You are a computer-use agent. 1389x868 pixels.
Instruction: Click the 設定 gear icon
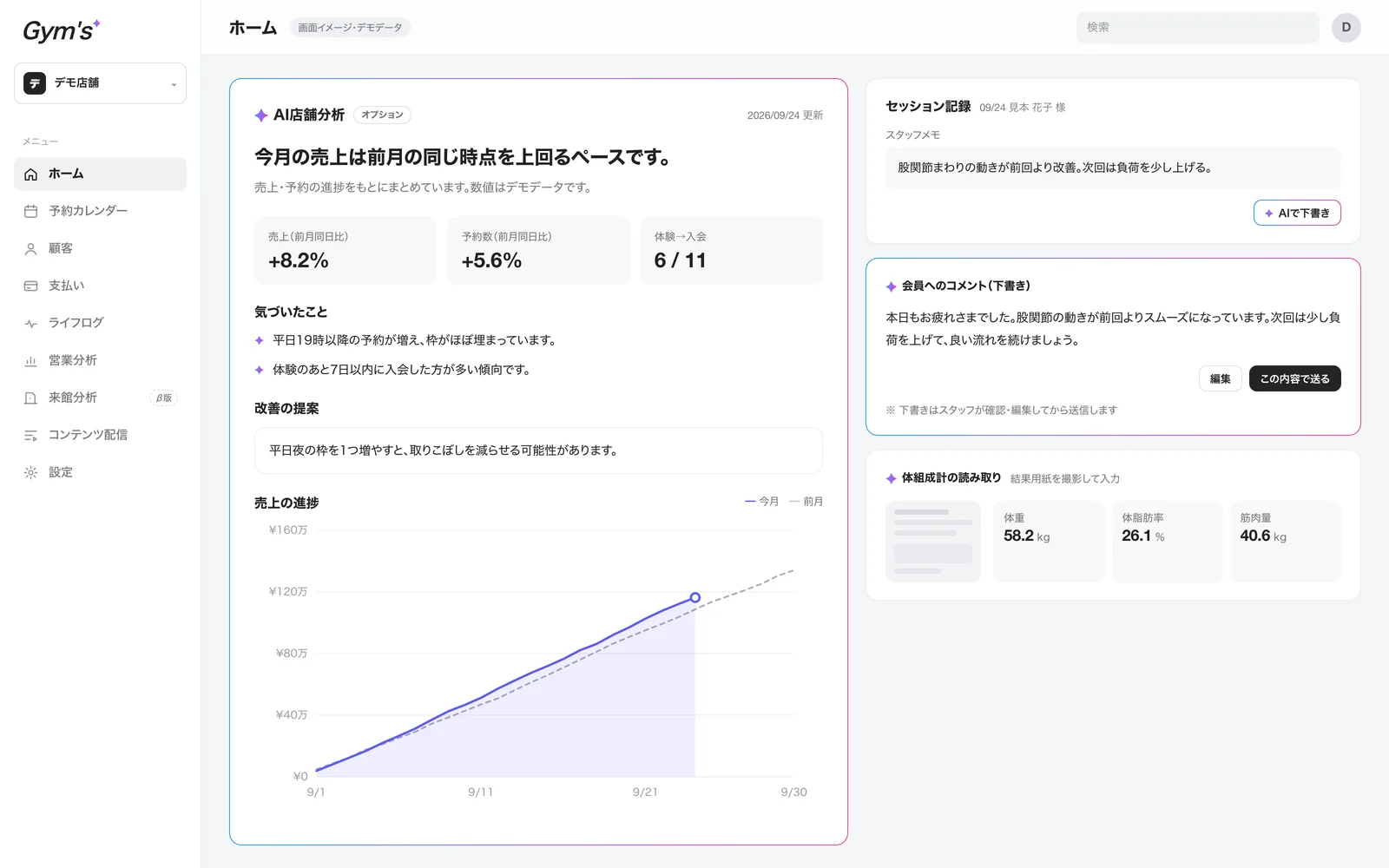[x=31, y=472]
